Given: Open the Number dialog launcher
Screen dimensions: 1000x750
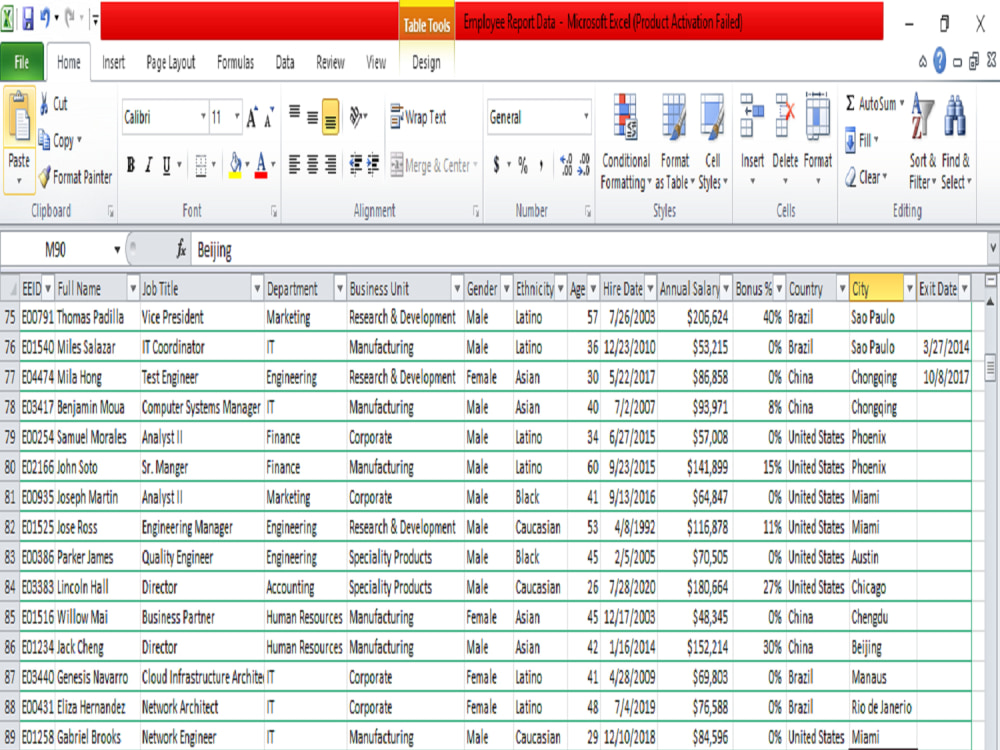Looking at the screenshot, I should [x=587, y=211].
